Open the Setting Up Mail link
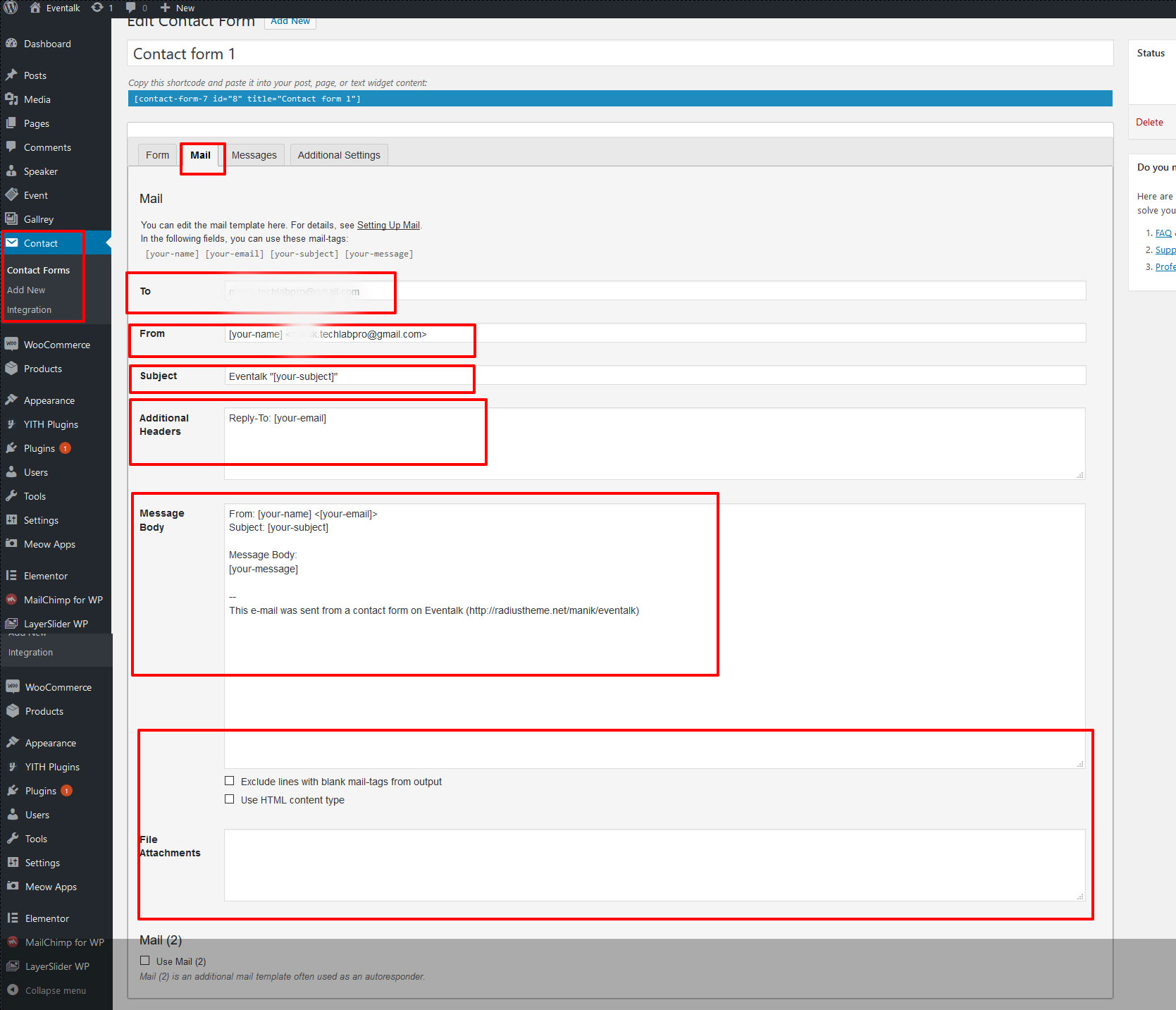 388,225
